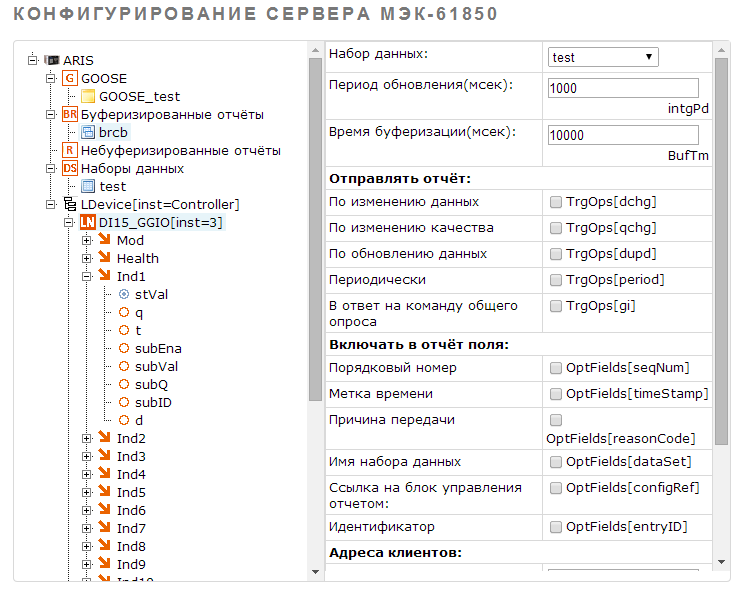Click the update period field with 1000
742x595 pixels.
tap(622, 88)
